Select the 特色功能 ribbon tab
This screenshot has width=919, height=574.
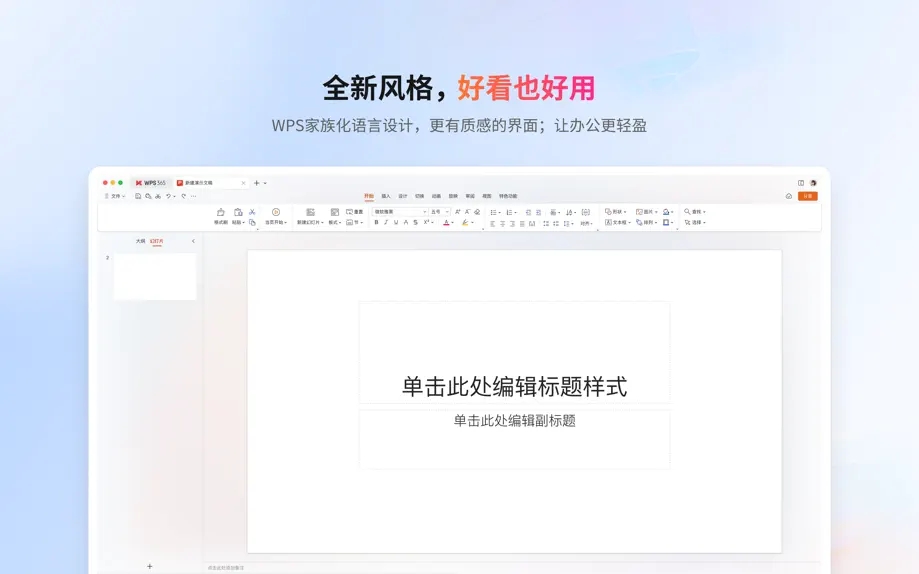point(508,196)
